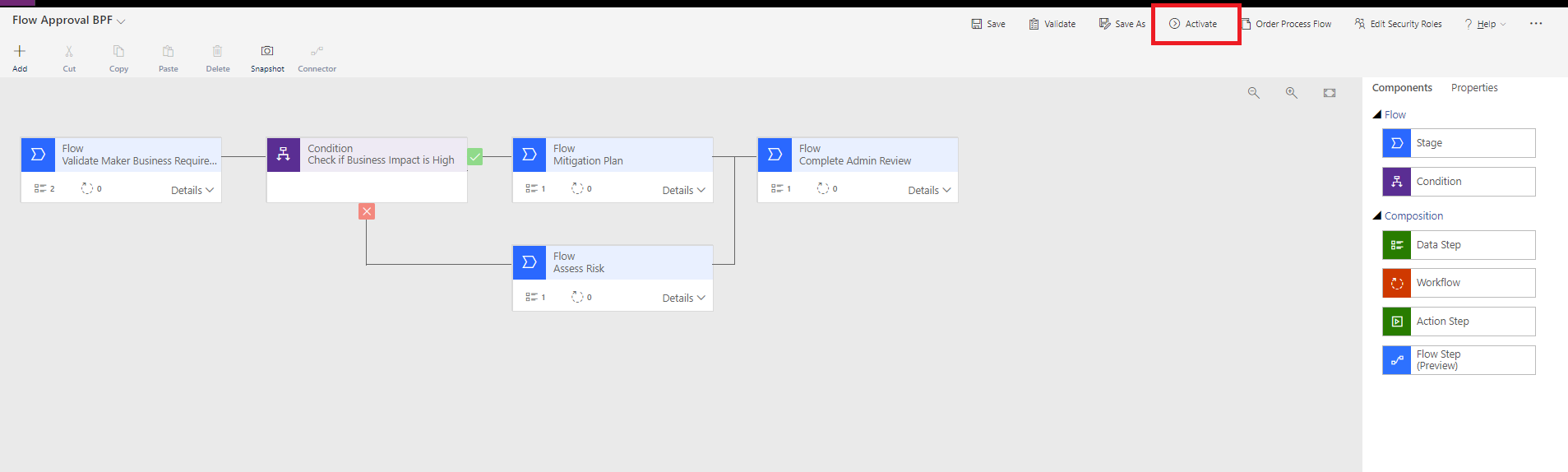Expand Details of Mitigation Plan stage
Viewport: 1568px width, 472px height.
(x=683, y=190)
